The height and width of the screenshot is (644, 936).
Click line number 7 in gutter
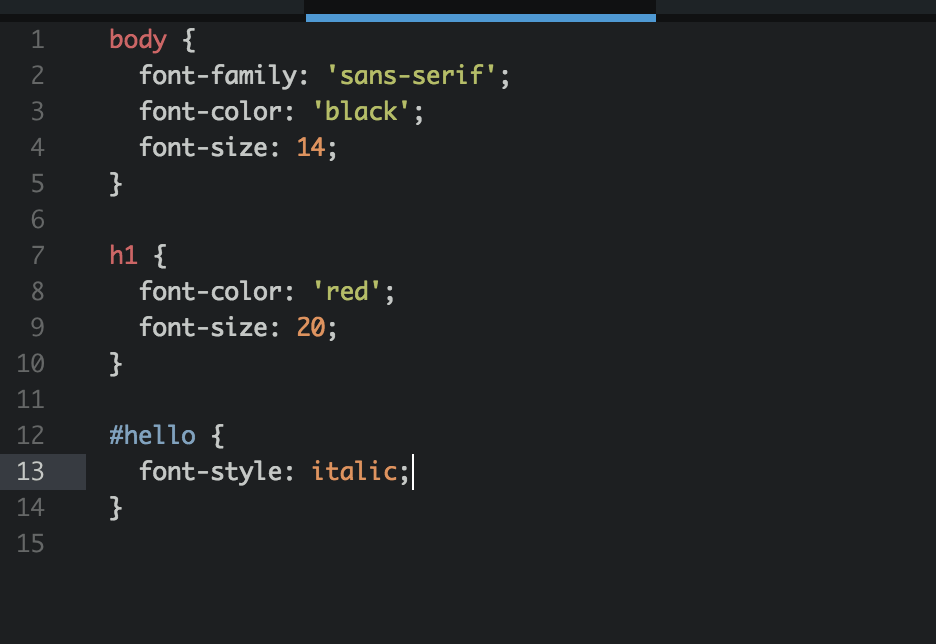point(38,255)
